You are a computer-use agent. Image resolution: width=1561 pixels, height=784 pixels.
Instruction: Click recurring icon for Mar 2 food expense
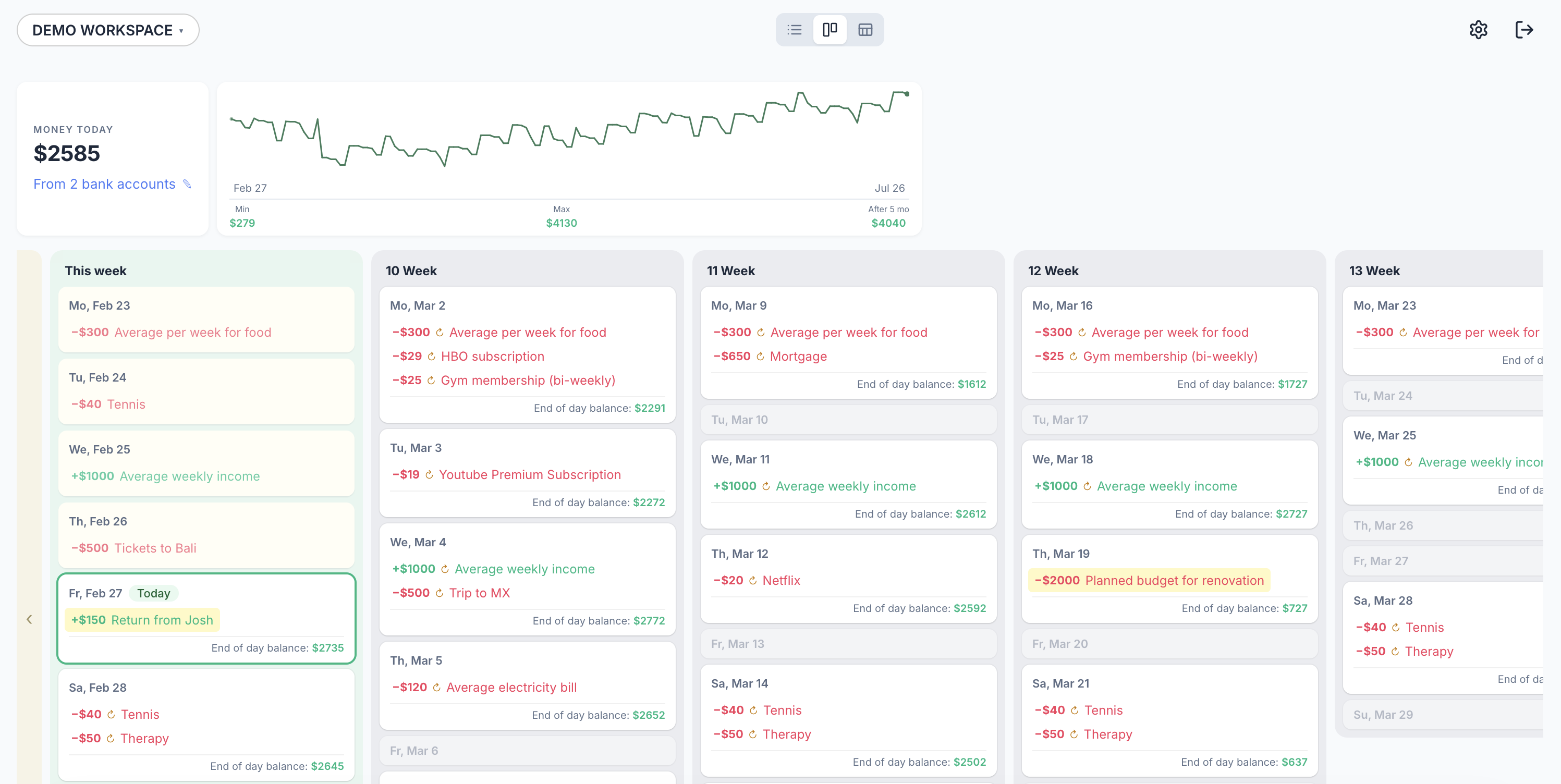tap(440, 333)
